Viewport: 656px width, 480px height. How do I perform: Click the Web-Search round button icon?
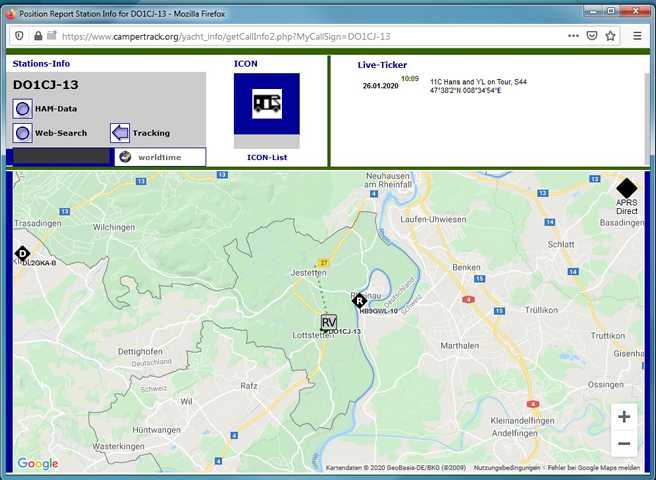click(22, 133)
